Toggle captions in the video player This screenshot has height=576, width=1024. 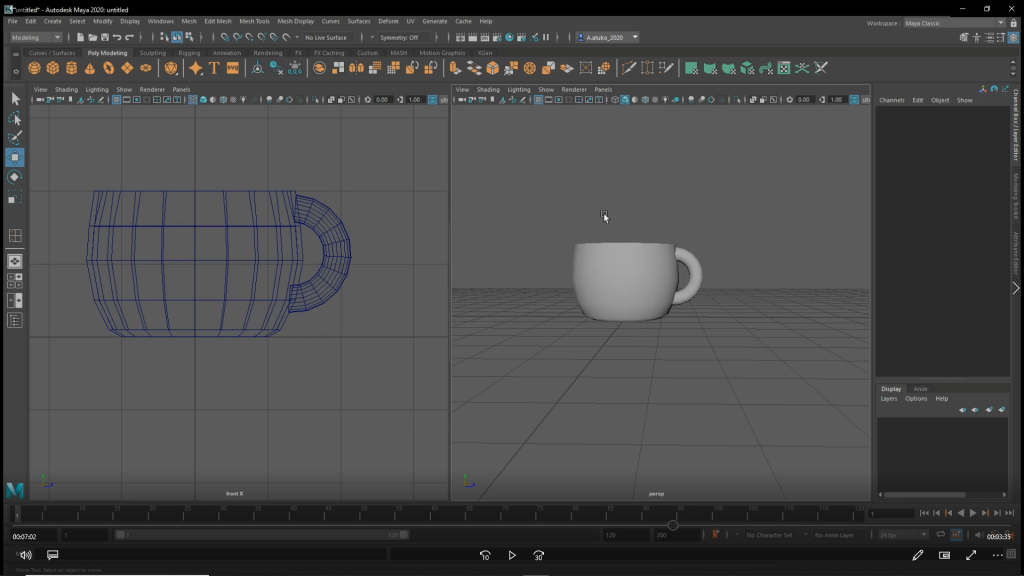(x=53, y=555)
